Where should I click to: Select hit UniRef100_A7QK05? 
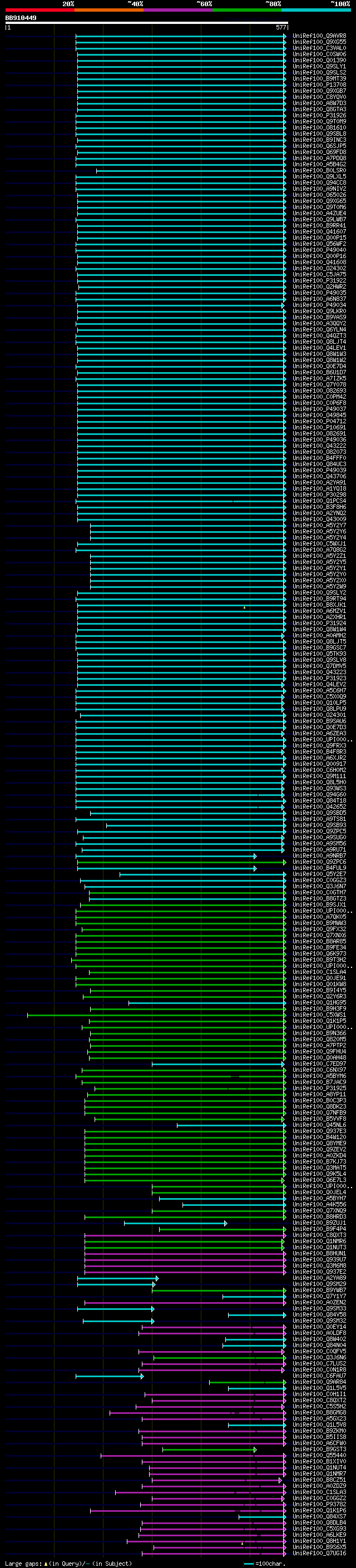point(319,917)
